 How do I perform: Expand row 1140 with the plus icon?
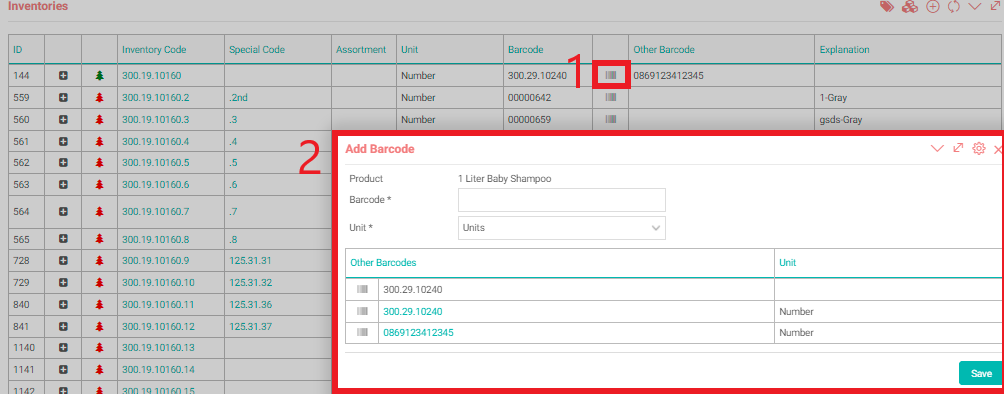point(63,348)
